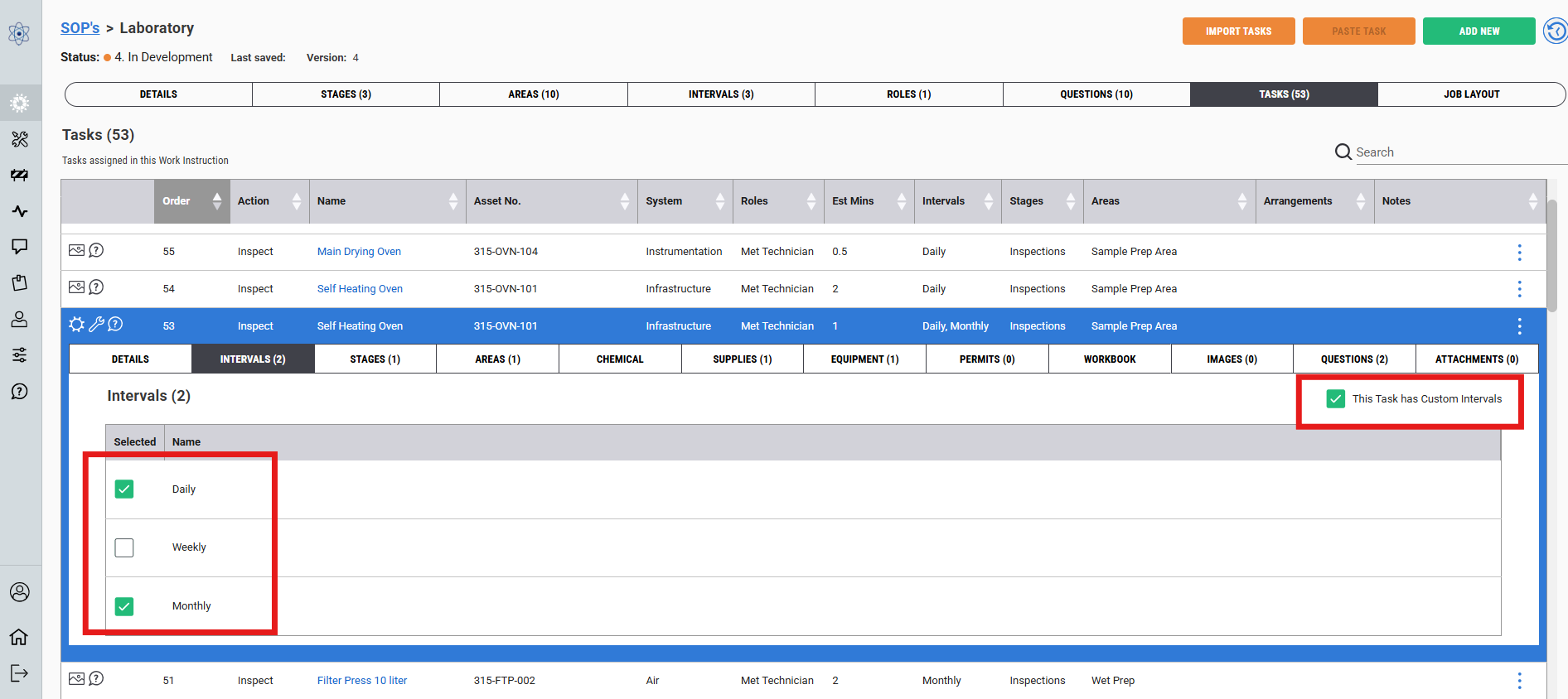The width and height of the screenshot is (1568, 699).
Task: Click the history clock icon beside Add New
Action: click(x=1556, y=31)
